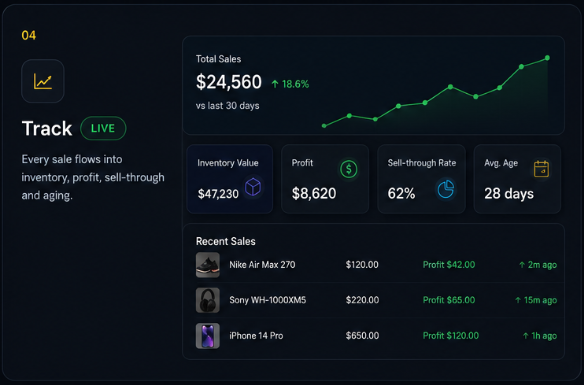Click the $650.00 sale price
Image resolution: width=584 pixels, height=385 pixels.
[362, 336]
